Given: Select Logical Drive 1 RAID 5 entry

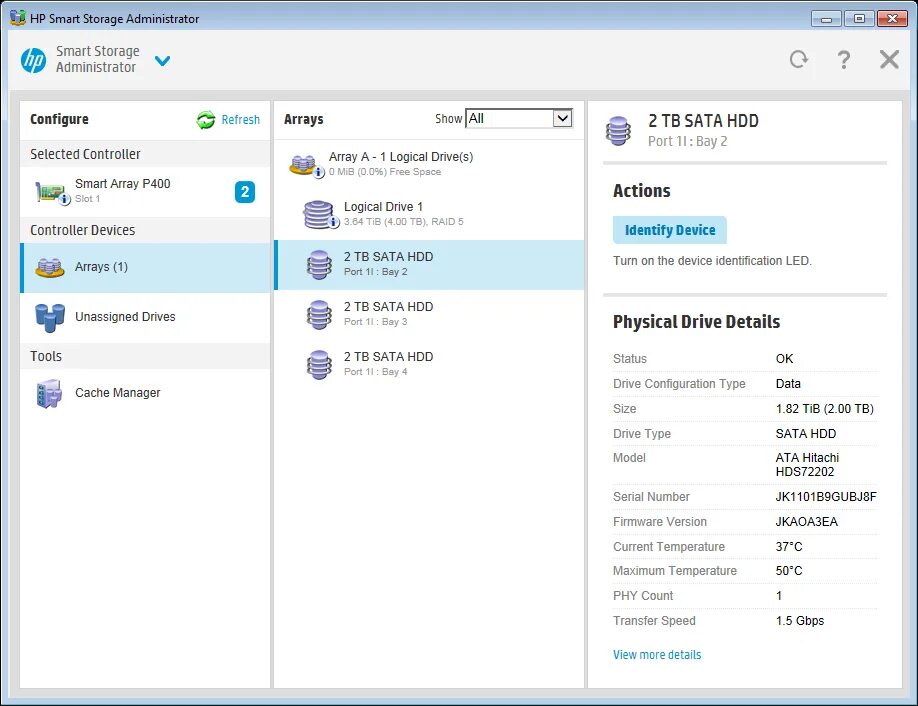Looking at the screenshot, I should point(429,214).
